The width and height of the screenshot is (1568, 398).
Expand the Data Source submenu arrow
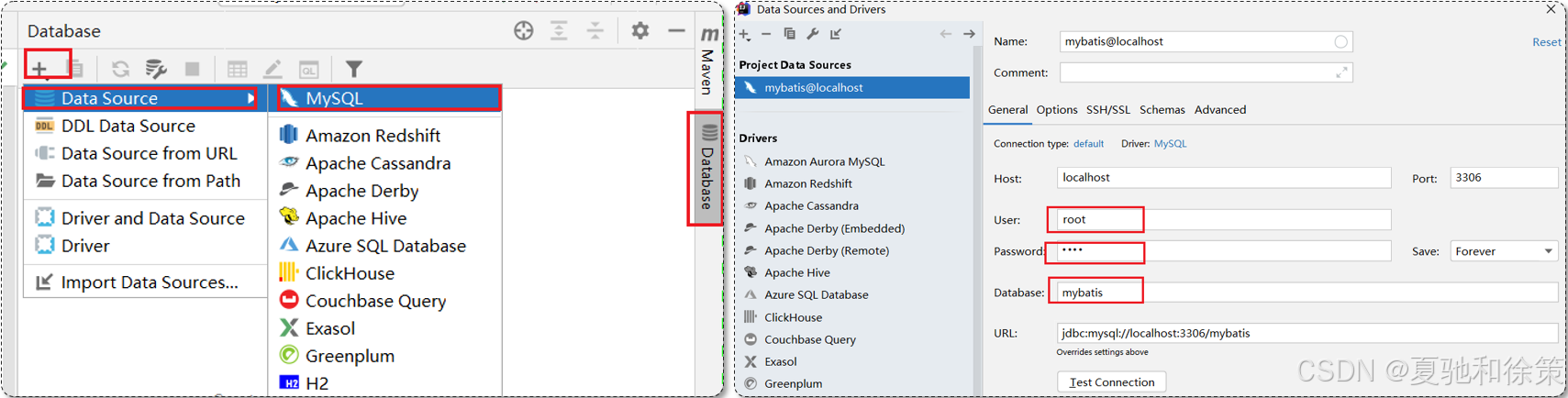point(250,98)
